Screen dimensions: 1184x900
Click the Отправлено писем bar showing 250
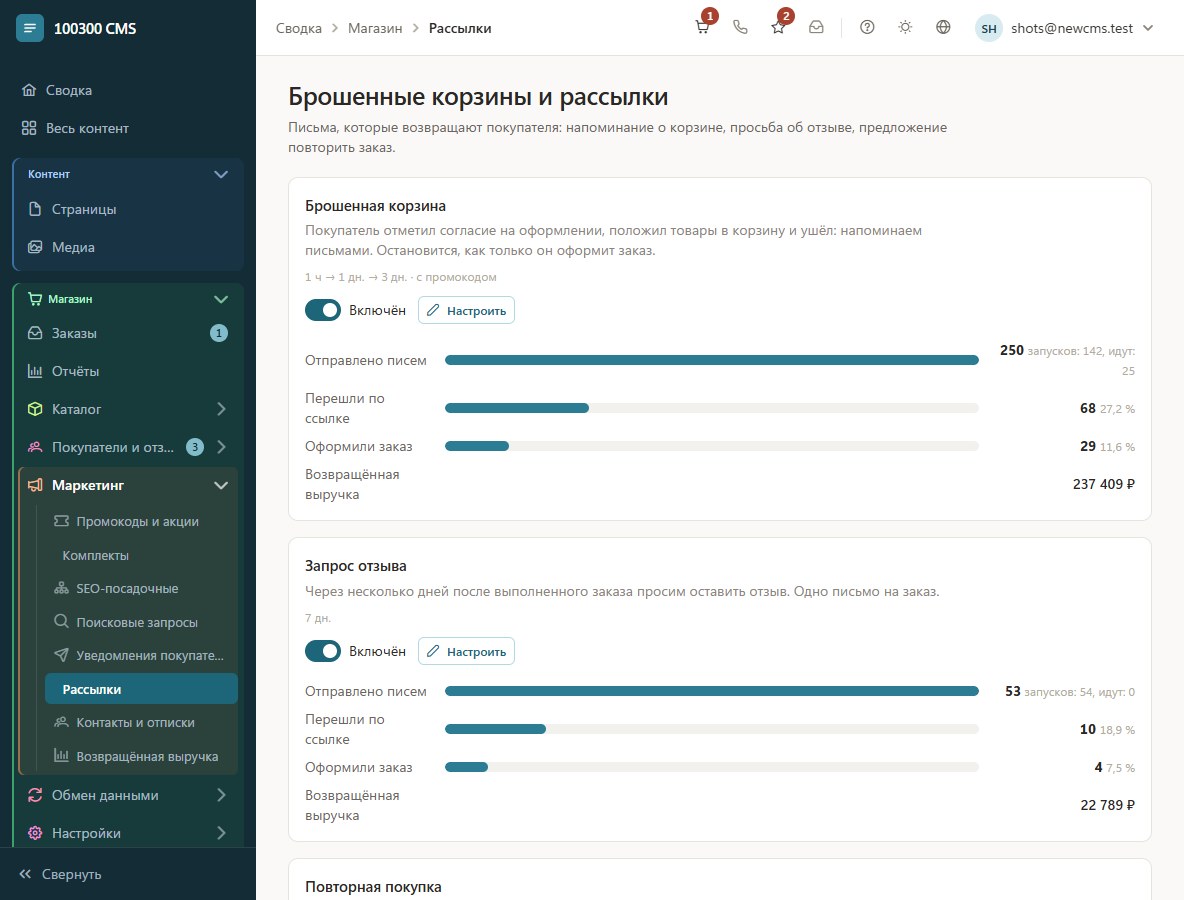(711, 360)
